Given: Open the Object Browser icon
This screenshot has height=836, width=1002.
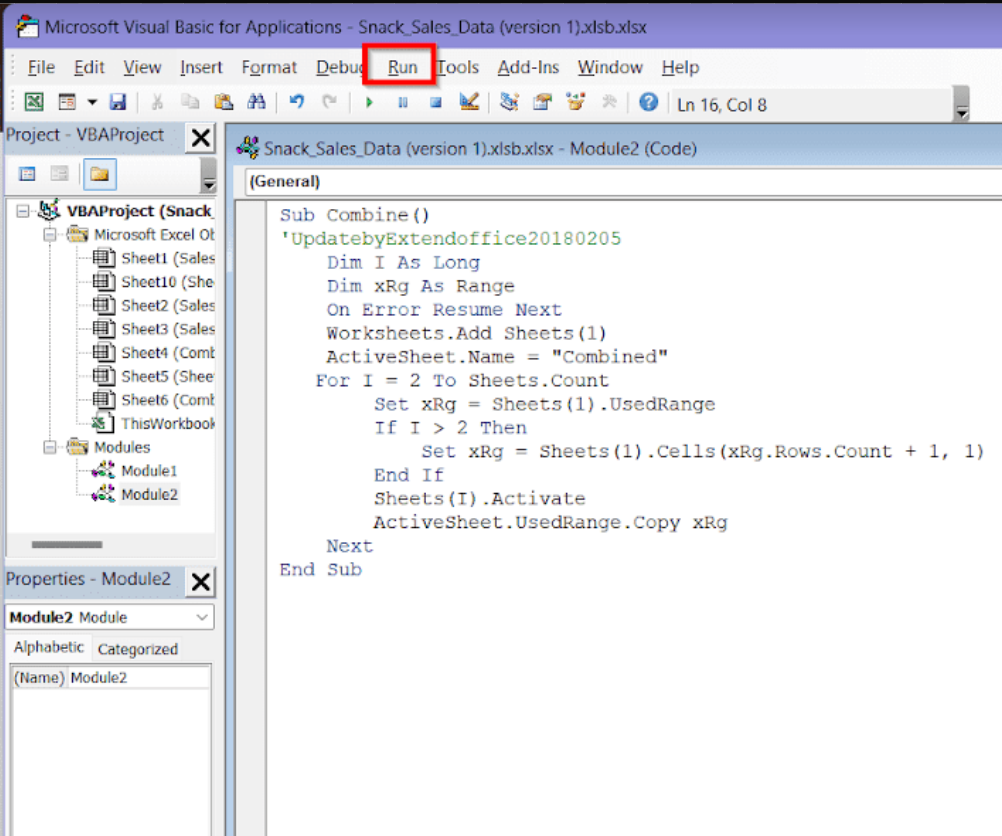Looking at the screenshot, I should coord(576,102).
